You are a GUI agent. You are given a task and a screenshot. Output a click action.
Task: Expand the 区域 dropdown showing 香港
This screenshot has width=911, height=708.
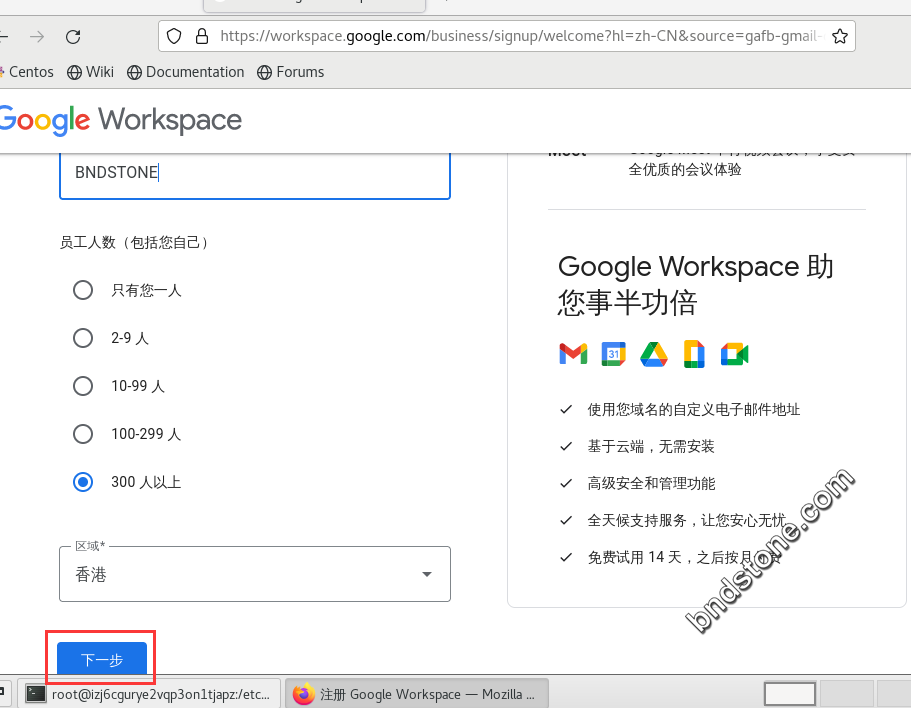255,574
